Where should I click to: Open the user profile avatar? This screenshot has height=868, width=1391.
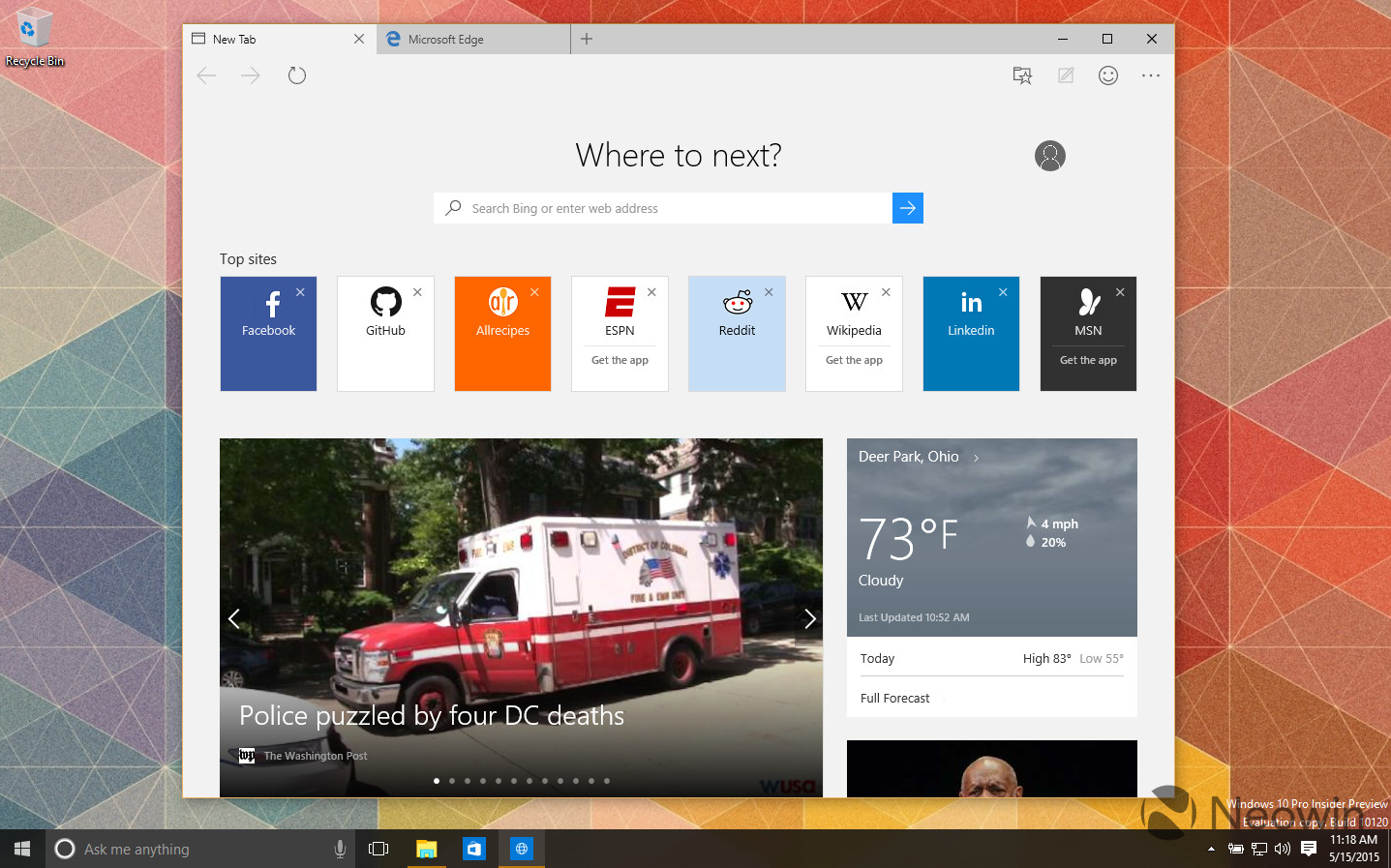tap(1050, 156)
